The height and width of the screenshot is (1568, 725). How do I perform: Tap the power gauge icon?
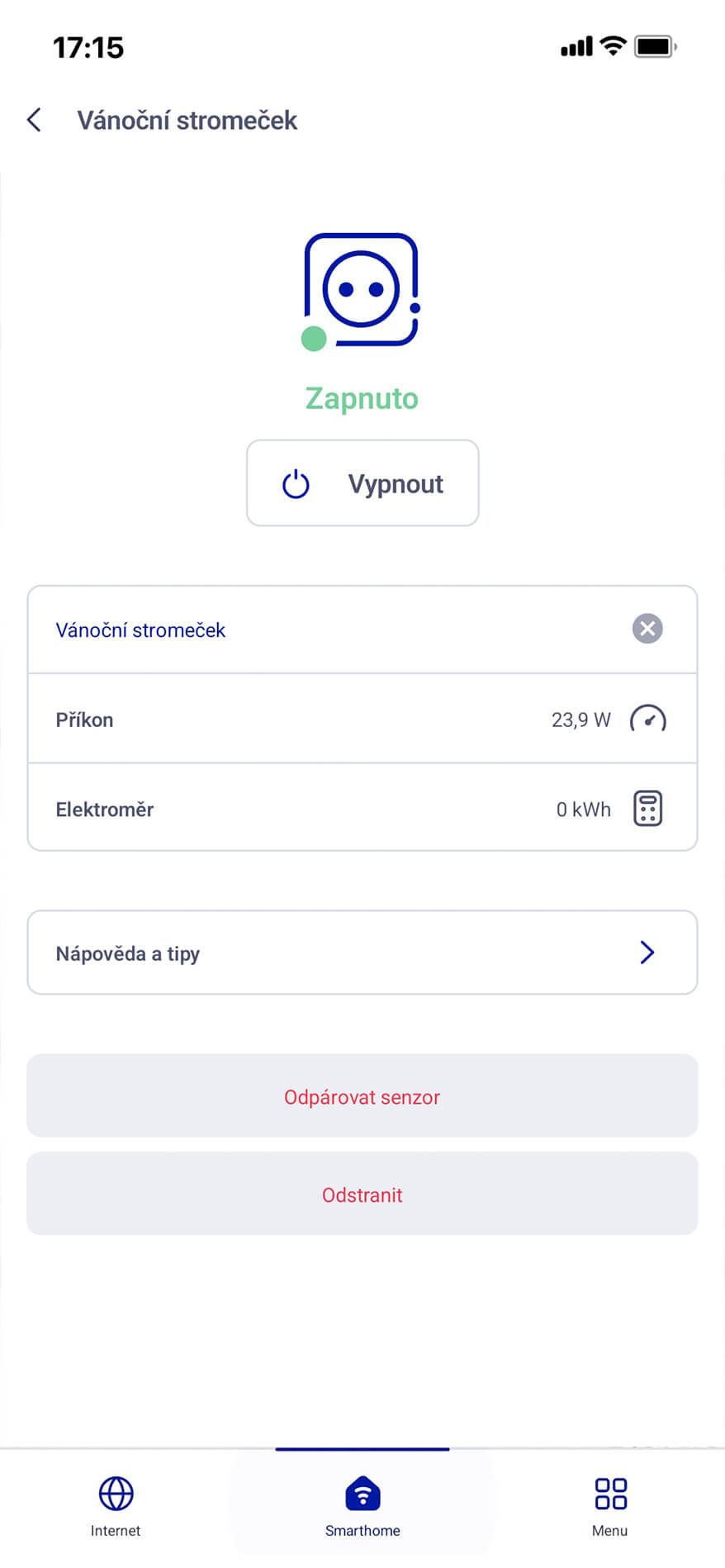648,720
